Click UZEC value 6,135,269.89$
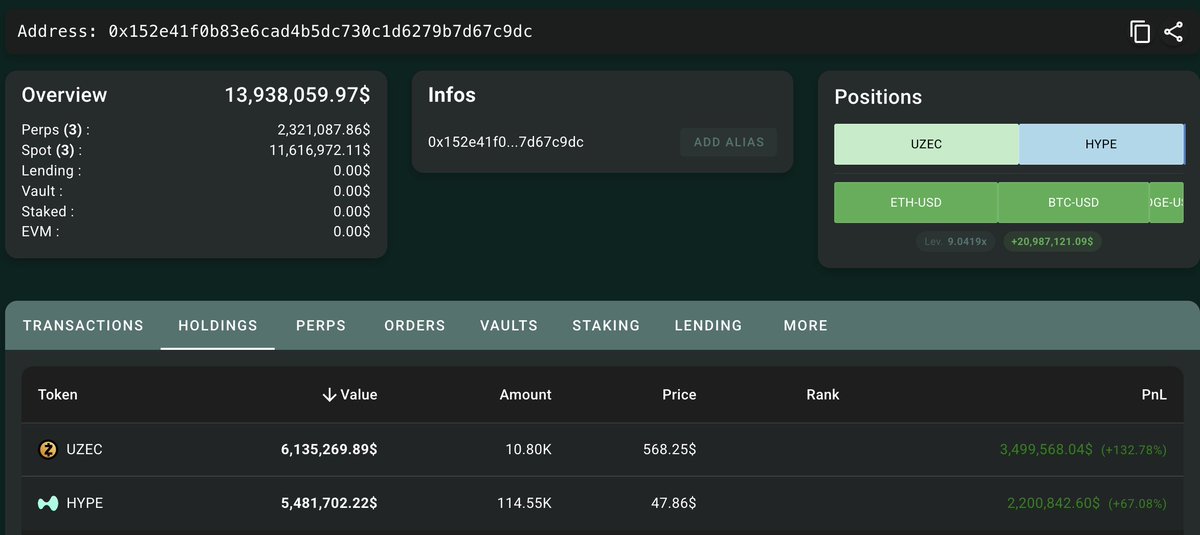The image size is (1200, 535). [329, 450]
